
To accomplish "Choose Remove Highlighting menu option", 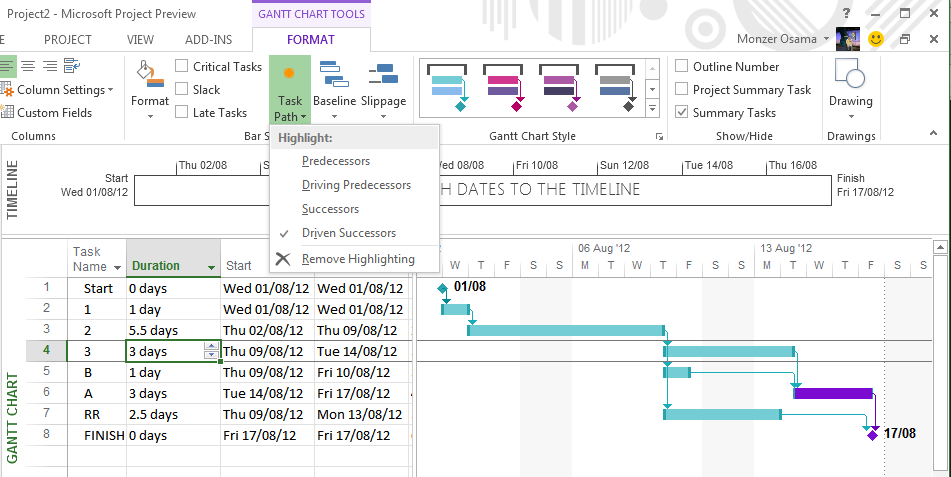I will pyautogui.click(x=358, y=259).
